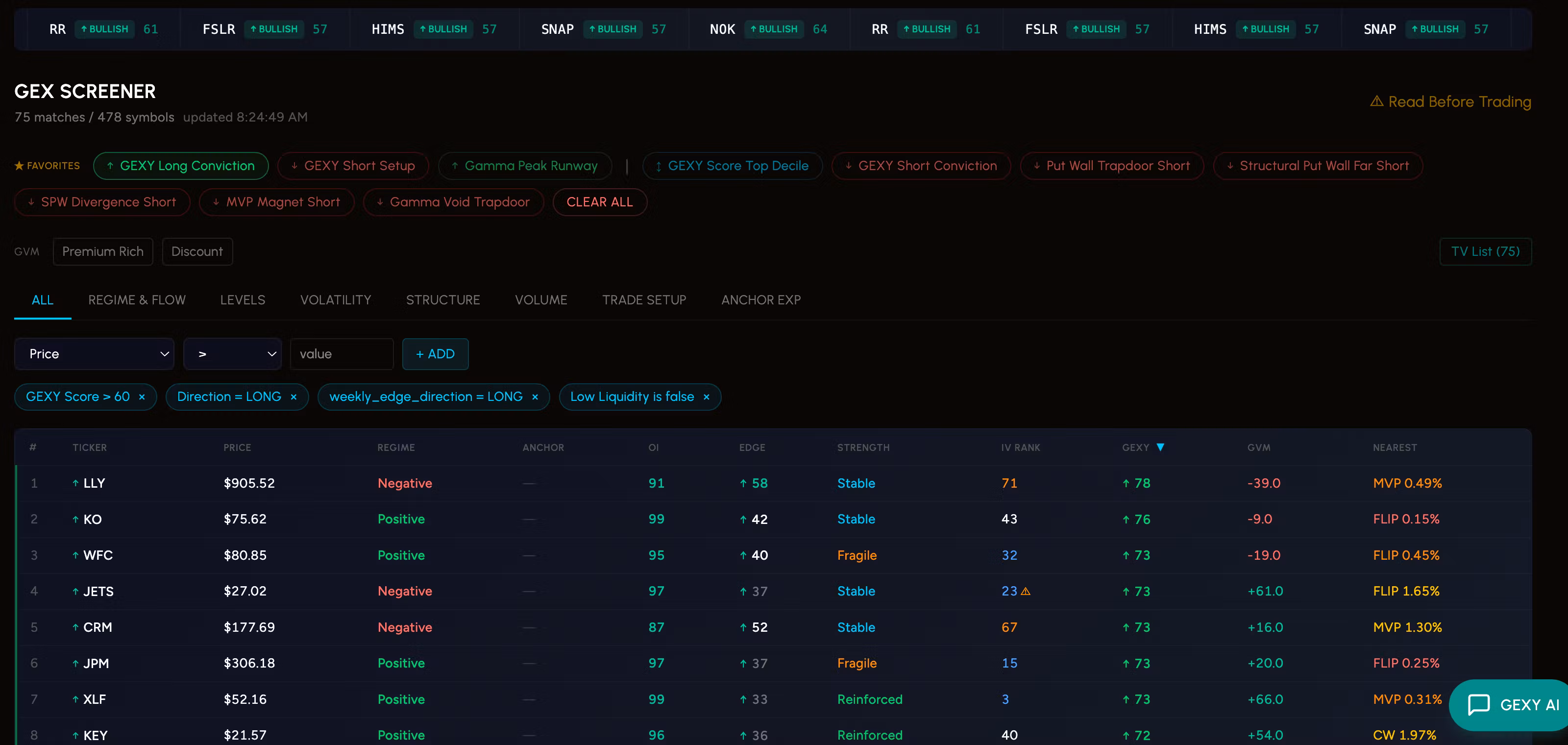Image resolution: width=1568 pixels, height=745 pixels.
Task: Open the Price field dropdown
Action: 95,354
